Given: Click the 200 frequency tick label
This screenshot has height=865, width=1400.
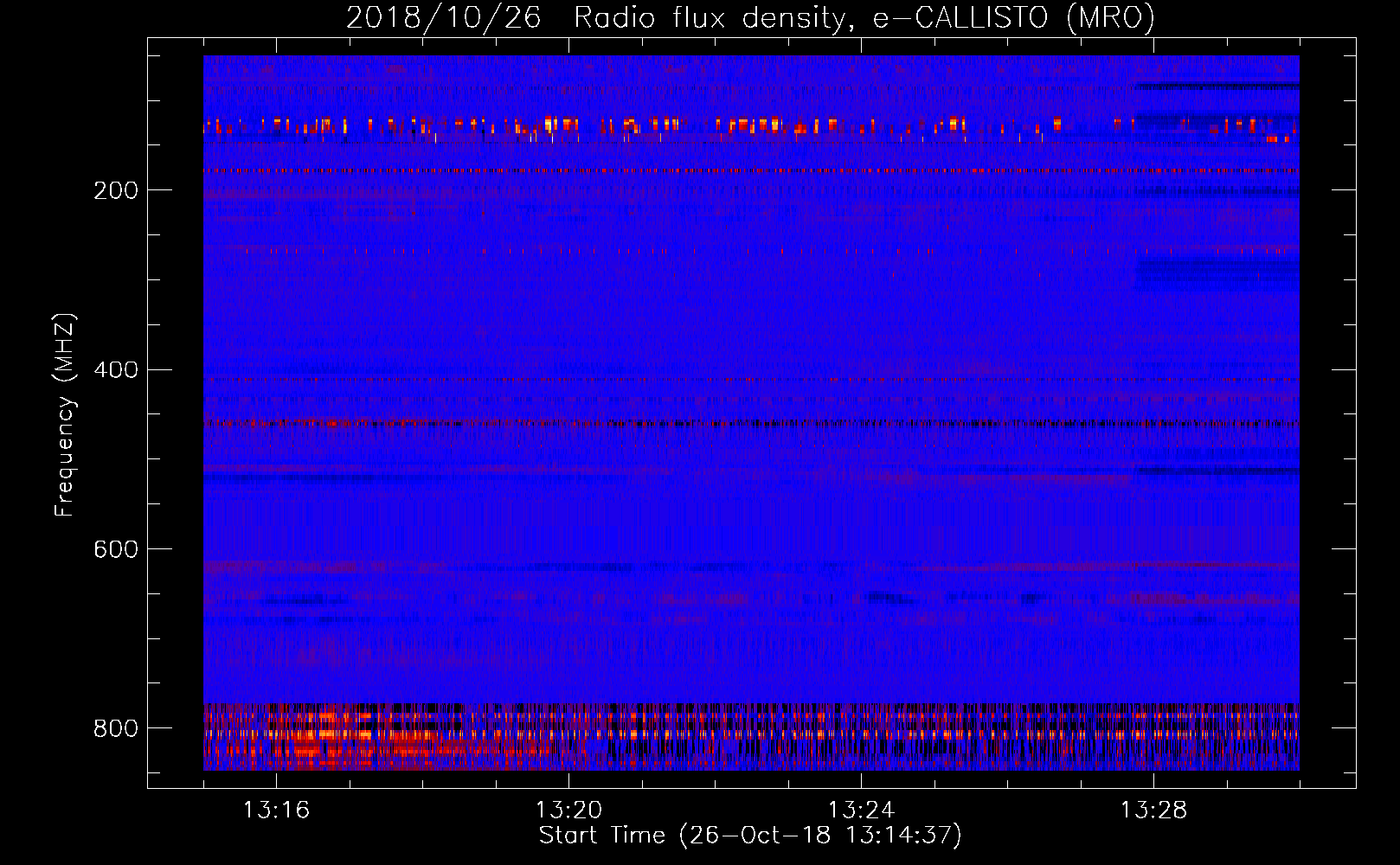Looking at the screenshot, I should click(x=116, y=190).
